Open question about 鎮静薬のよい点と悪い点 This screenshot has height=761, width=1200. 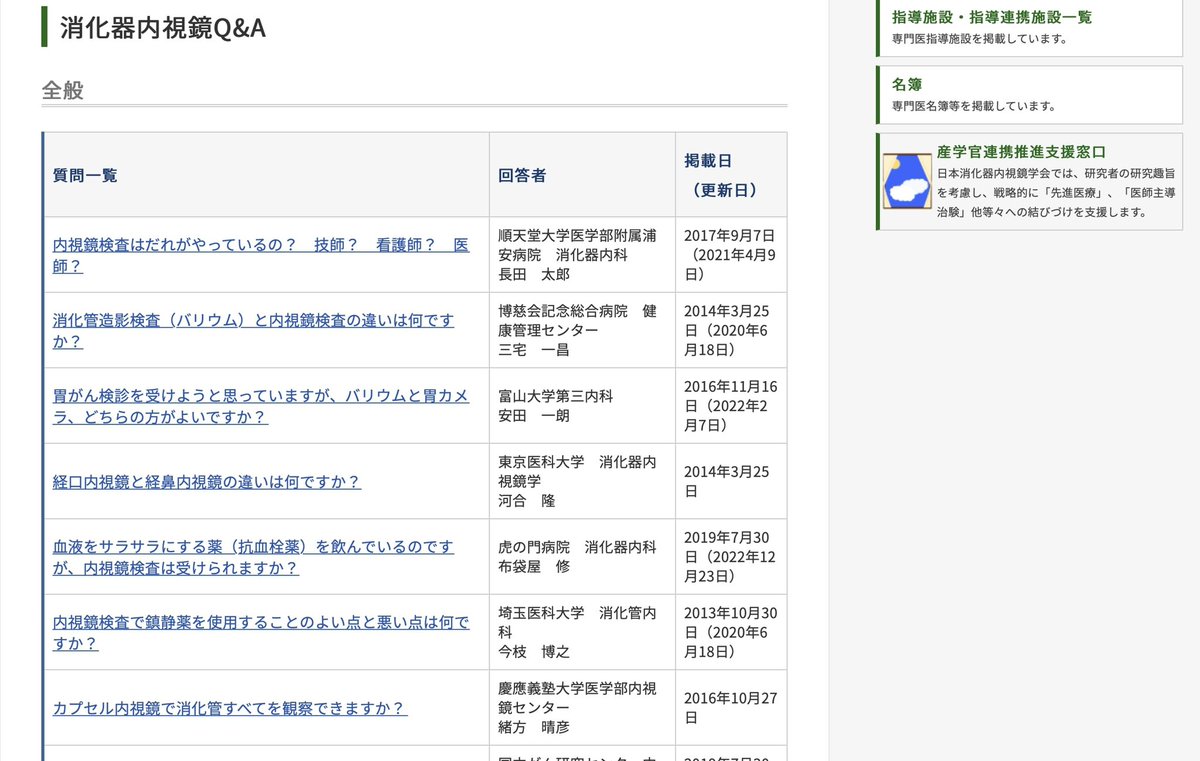(x=261, y=632)
